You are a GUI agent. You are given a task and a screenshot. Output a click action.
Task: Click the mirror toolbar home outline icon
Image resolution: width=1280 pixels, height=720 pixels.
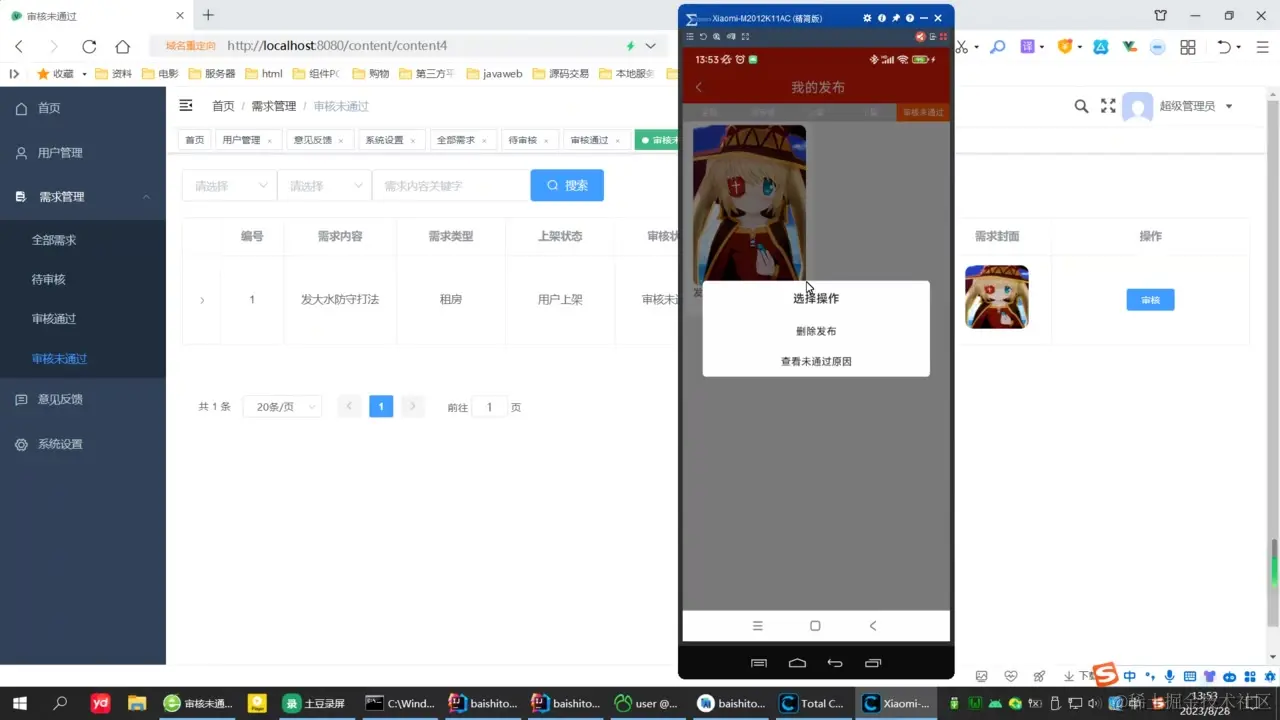(x=797, y=663)
